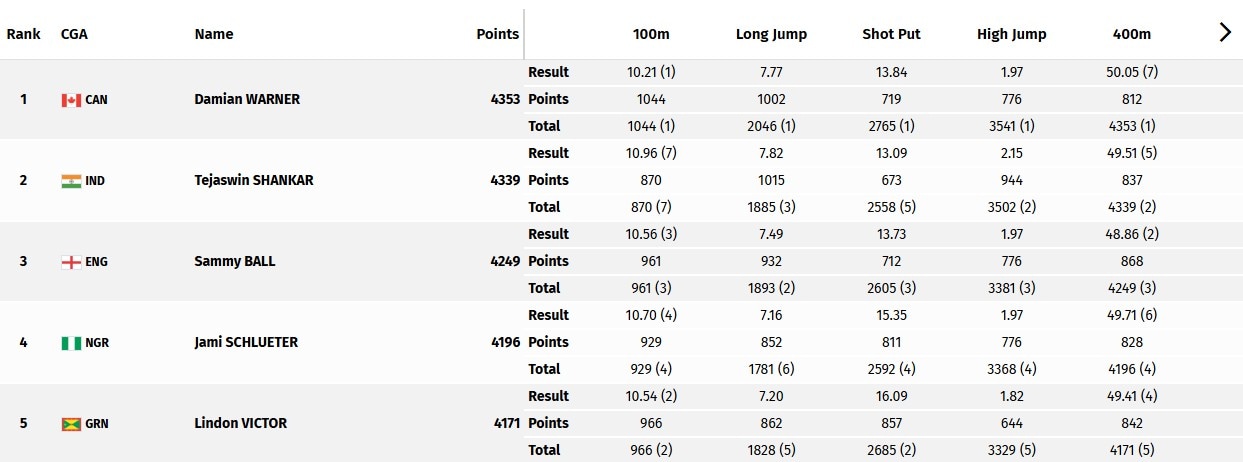Screen dimensions: 1243x462
Task: Select Sammy BALL in the ranking
Action: click(x=235, y=261)
